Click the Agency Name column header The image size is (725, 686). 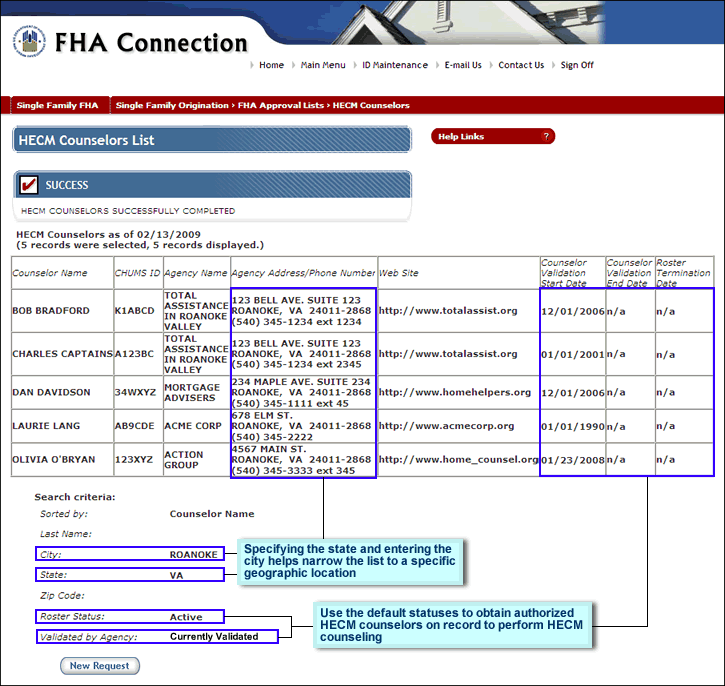tap(196, 273)
